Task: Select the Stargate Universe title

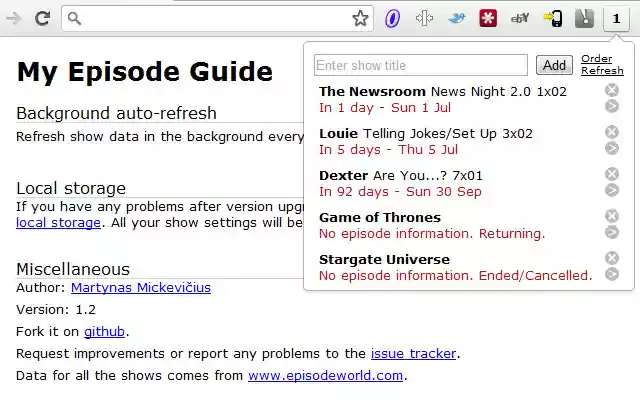Action: [384, 260]
